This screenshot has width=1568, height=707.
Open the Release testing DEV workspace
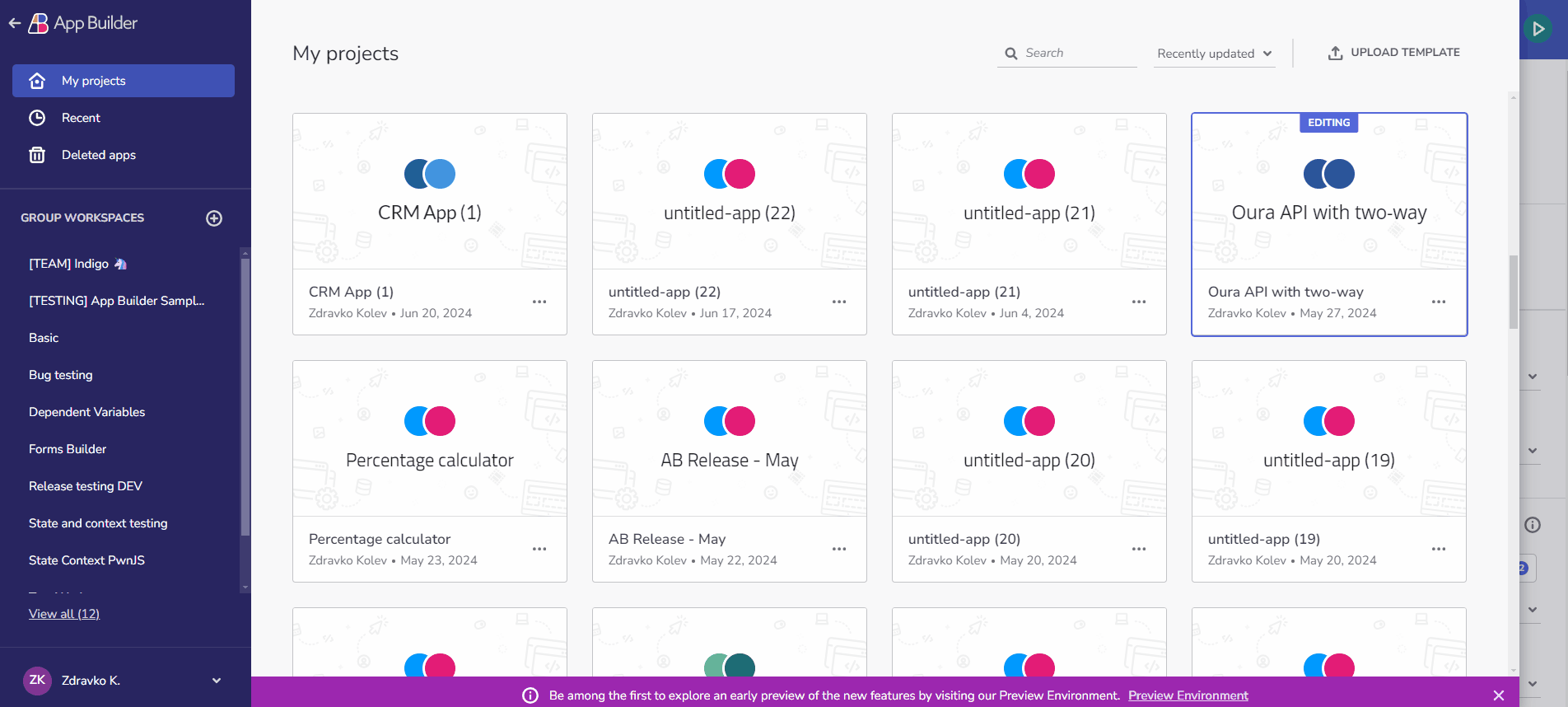click(86, 486)
